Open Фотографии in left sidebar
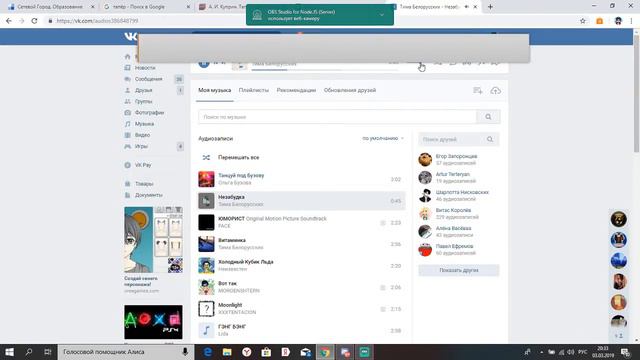This screenshot has height=360, width=640. tap(149, 112)
